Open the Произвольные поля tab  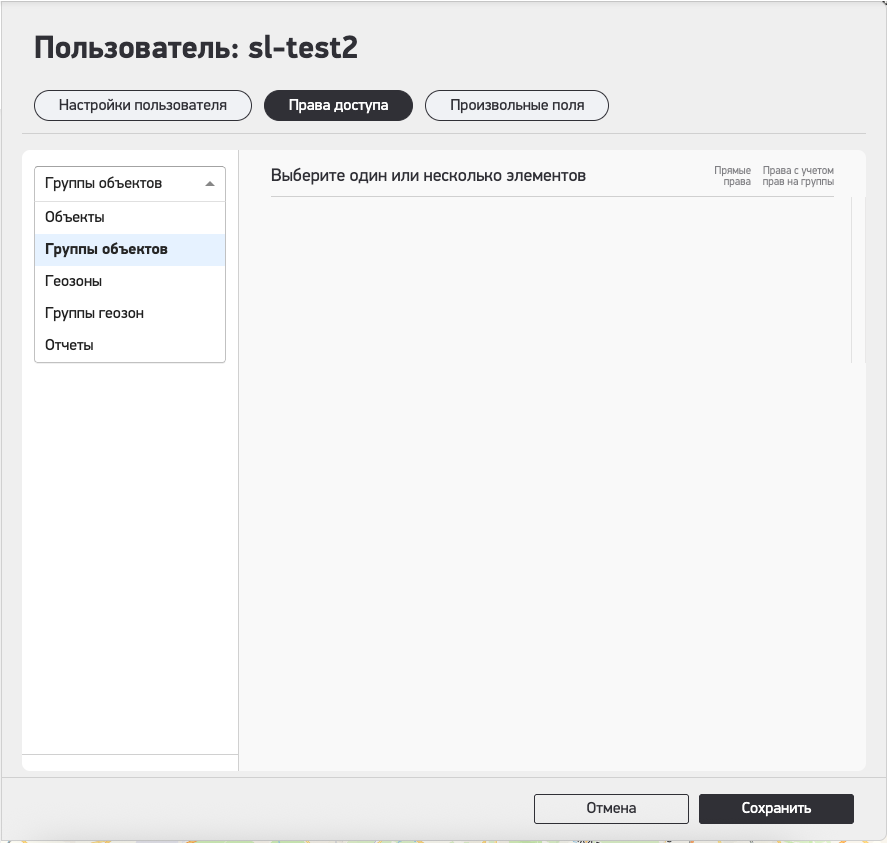[x=516, y=105]
